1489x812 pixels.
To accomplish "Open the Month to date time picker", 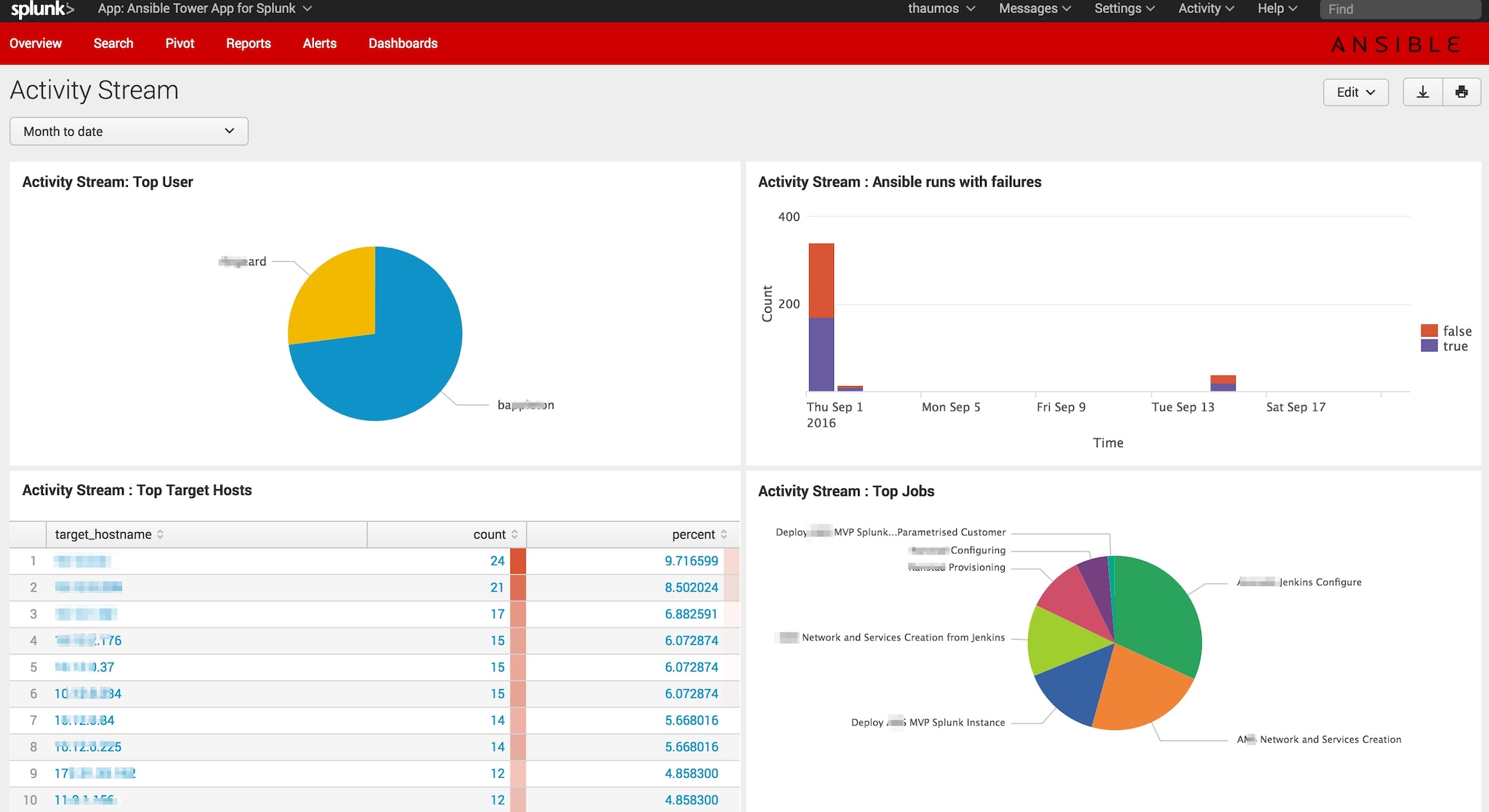I will [129, 132].
